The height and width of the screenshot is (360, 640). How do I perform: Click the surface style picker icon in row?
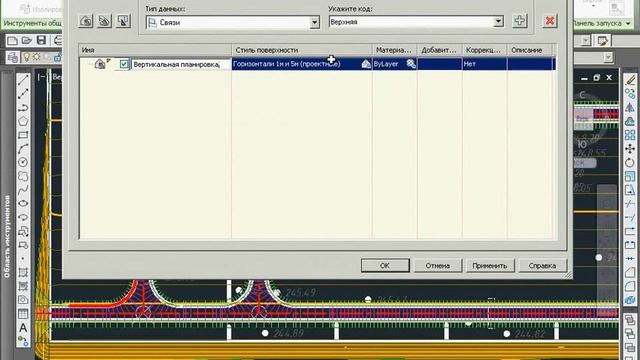click(x=366, y=64)
